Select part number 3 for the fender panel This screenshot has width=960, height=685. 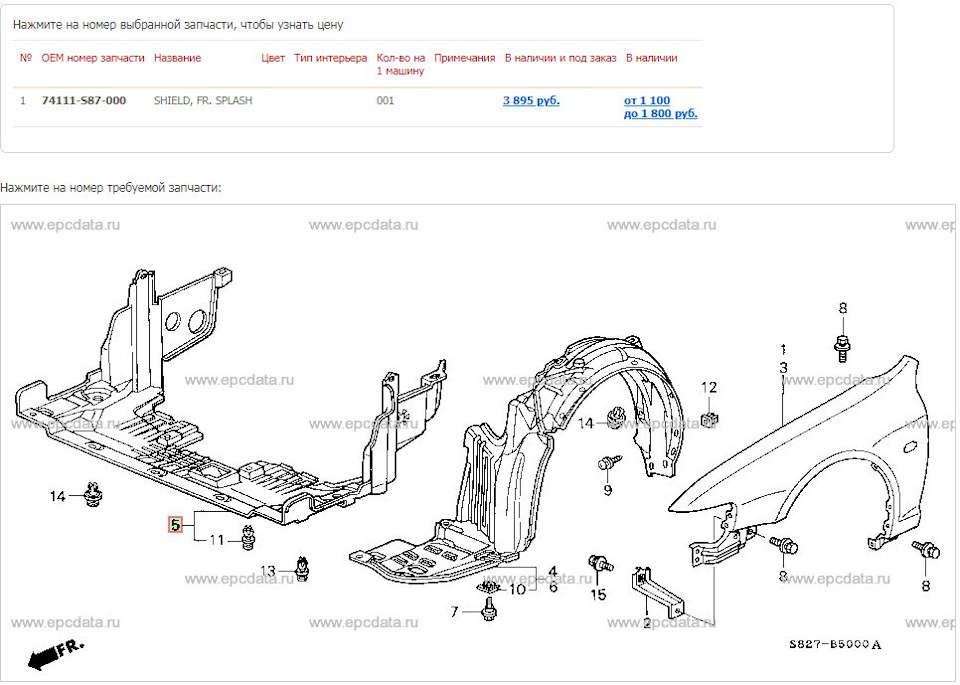tap(783, 368)
